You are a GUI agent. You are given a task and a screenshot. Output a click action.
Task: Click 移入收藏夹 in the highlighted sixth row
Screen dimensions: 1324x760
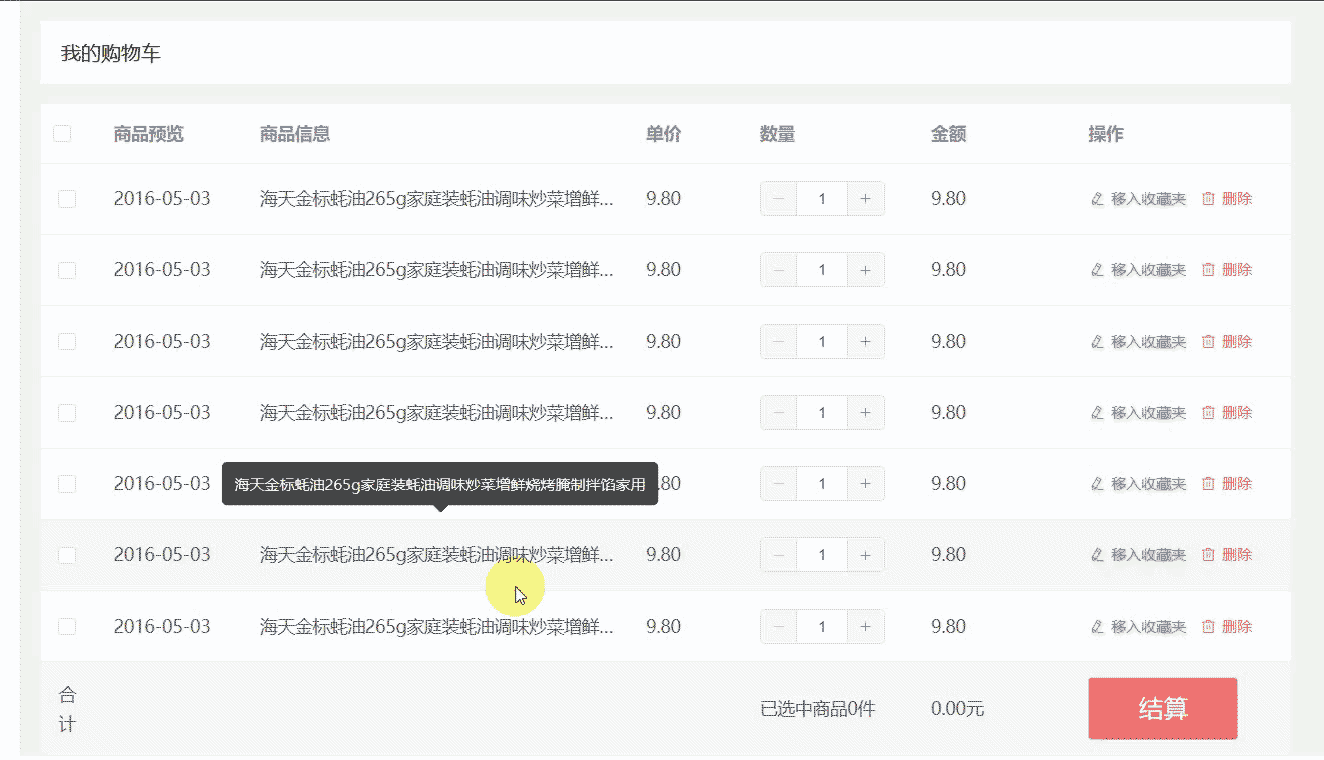point(1138,555)
